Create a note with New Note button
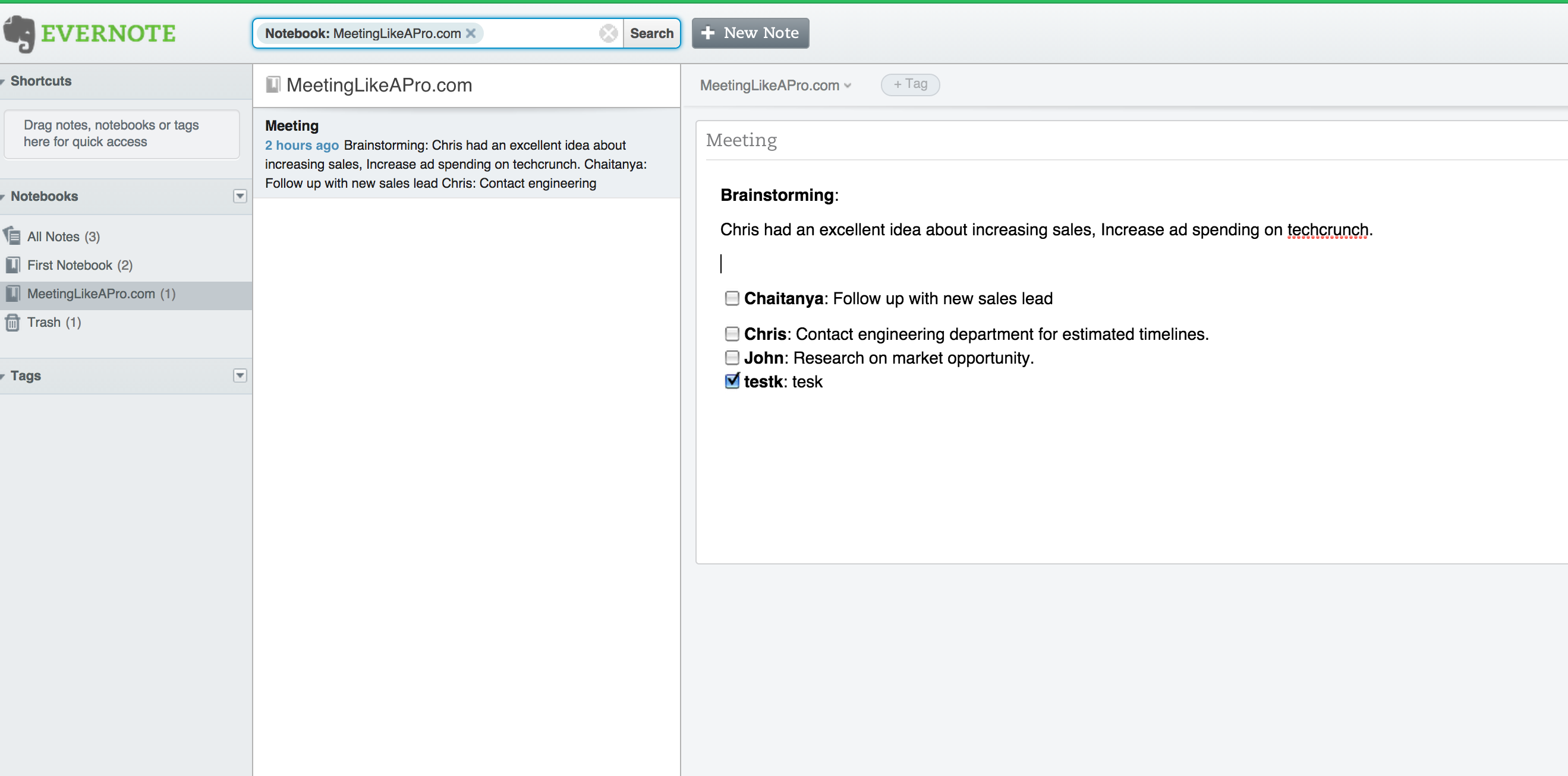Image resolution: width=1568 pixels, height=776 pixels. [750, 33]
